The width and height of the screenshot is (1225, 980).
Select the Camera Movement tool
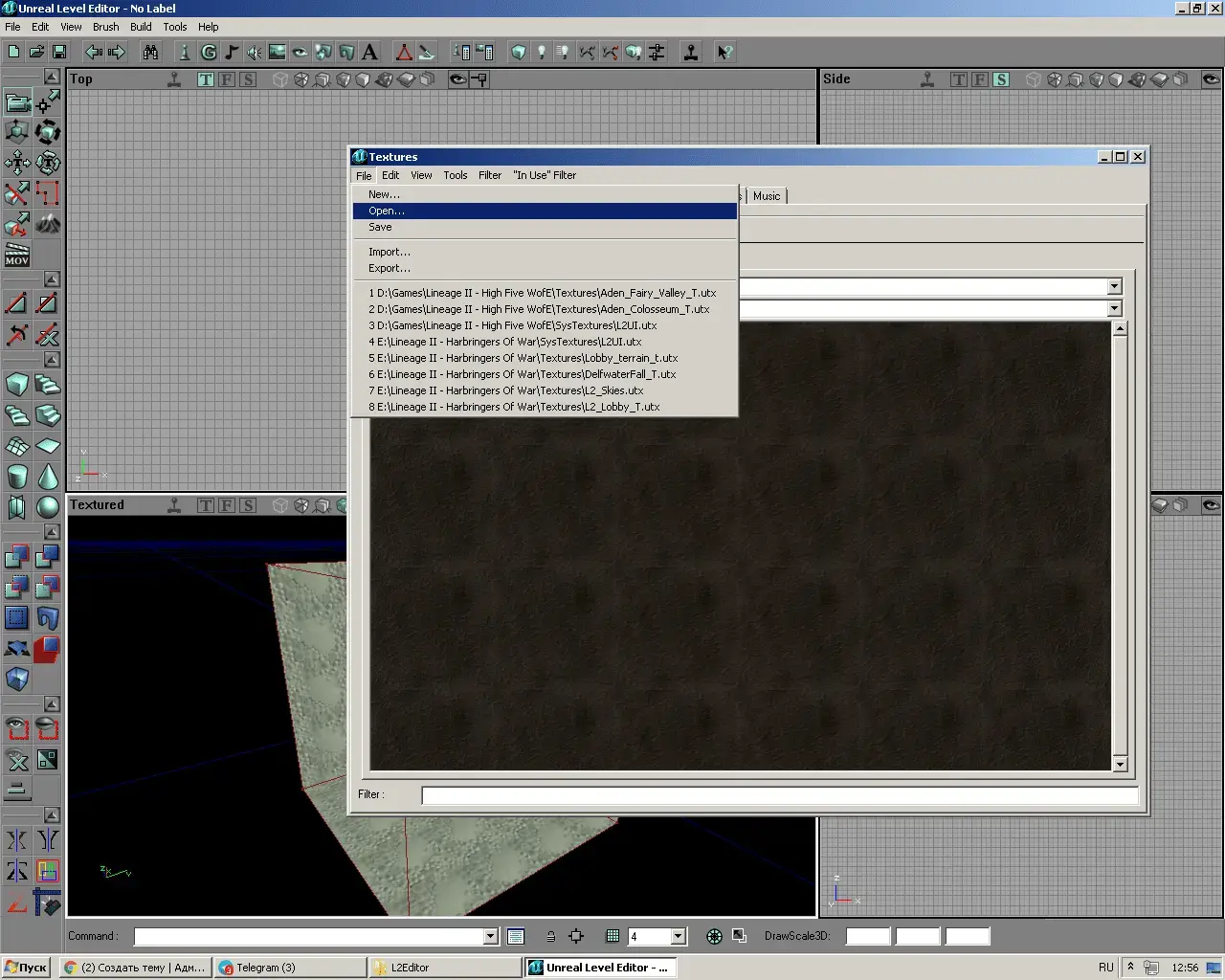(17, 101)
